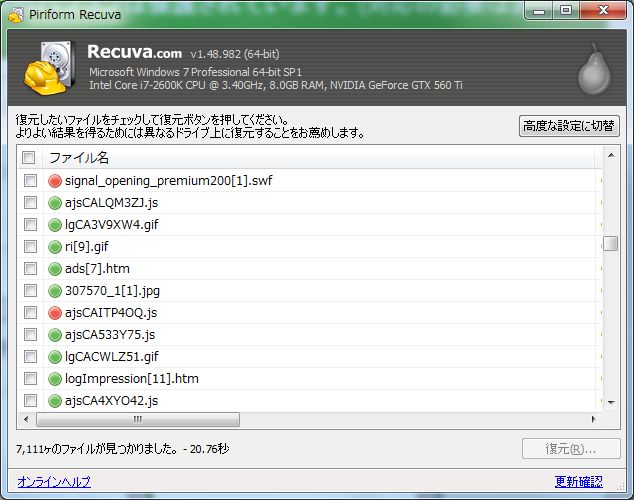Image resolution: width=634 pixels, height=500 pixels.
Task: Click green status dot of ri[9].gif
Action: pos(55,247)
